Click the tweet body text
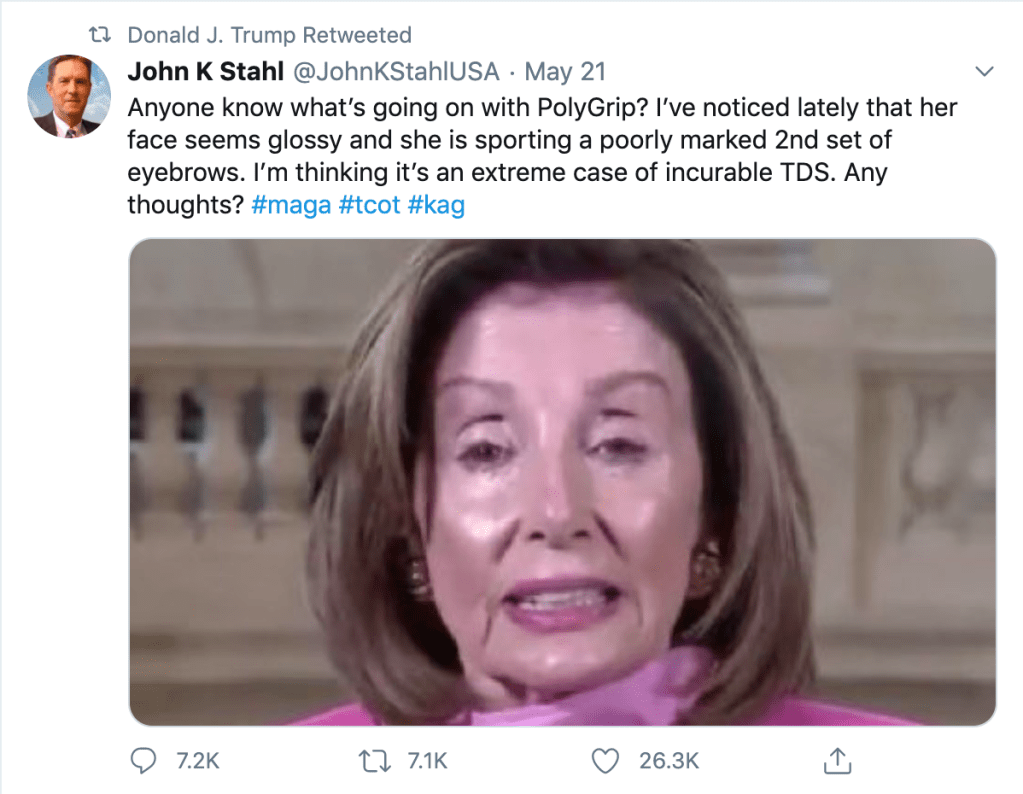The width and height of the screenshot is (1023, 794). (540, 140)
